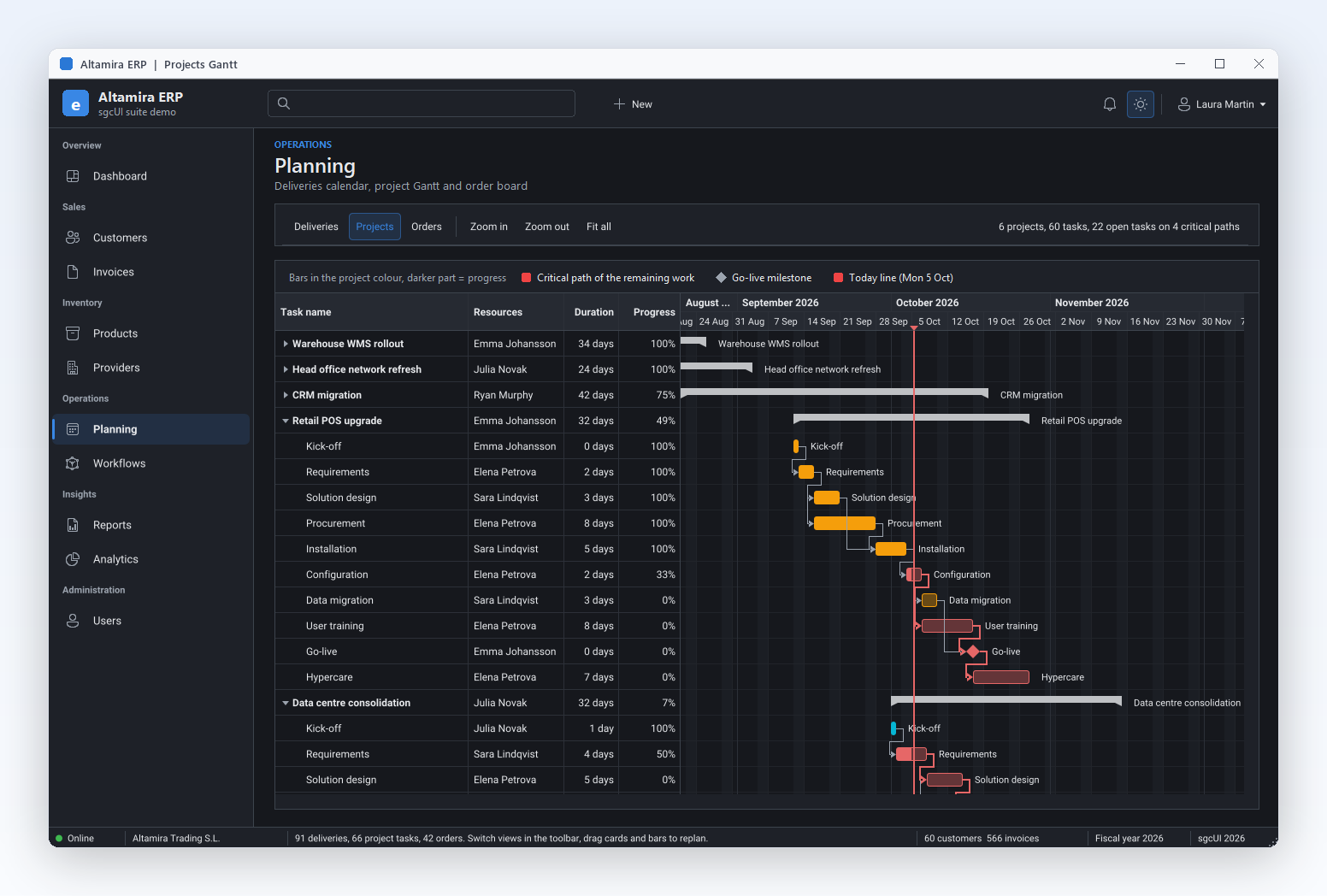Click the Fit all button
This screenshot has height=896, width=1327.
[x=599, y=227]
